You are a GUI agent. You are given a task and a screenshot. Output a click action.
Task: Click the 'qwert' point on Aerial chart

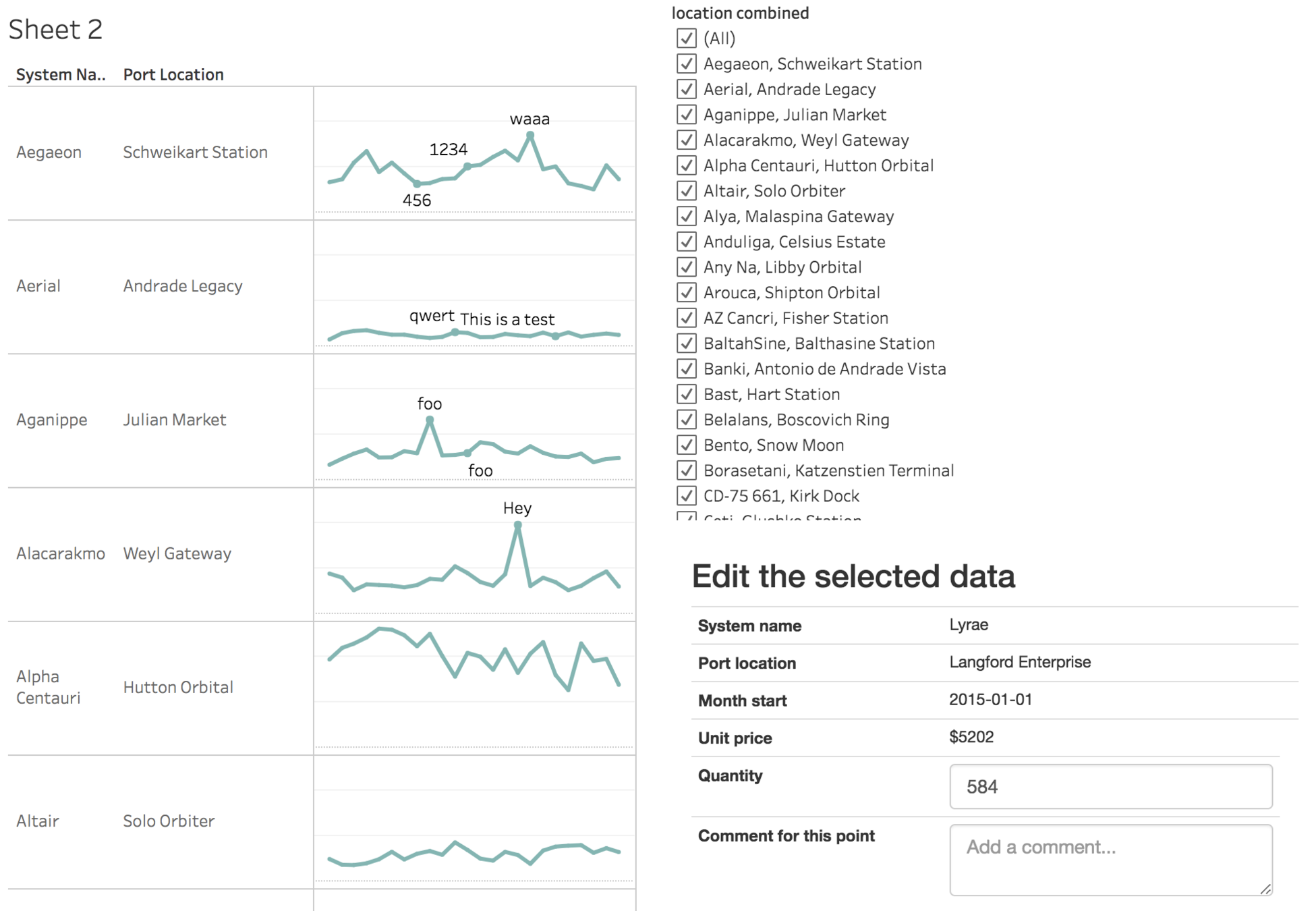tap(455, 332)
